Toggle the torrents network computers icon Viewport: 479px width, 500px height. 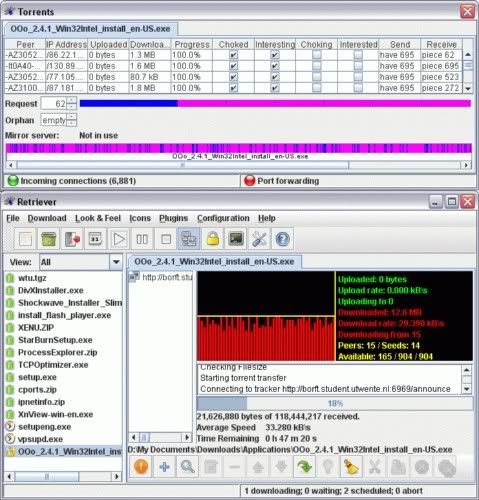[189, 239]
